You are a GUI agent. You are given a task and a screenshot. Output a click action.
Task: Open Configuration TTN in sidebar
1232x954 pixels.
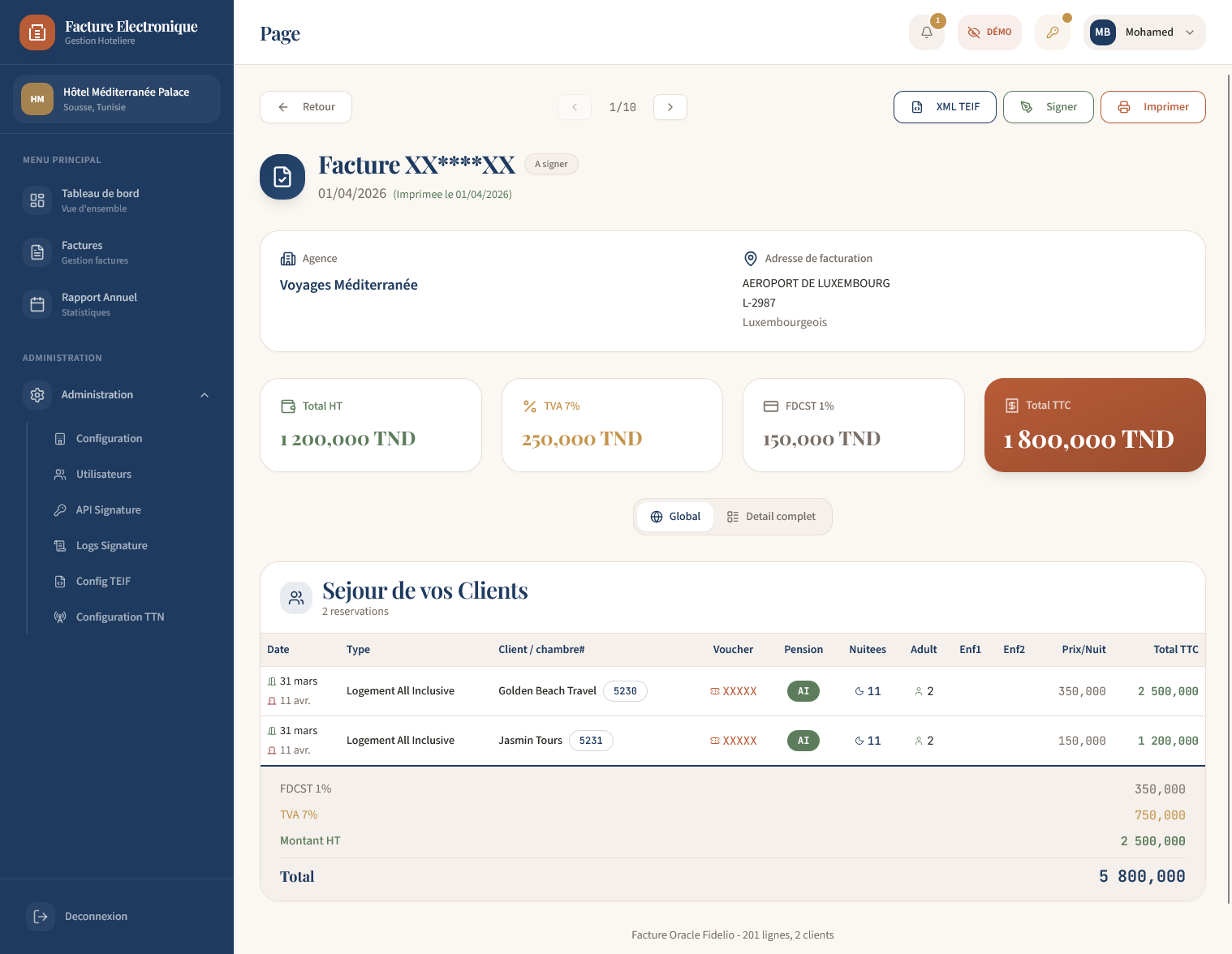119,617
